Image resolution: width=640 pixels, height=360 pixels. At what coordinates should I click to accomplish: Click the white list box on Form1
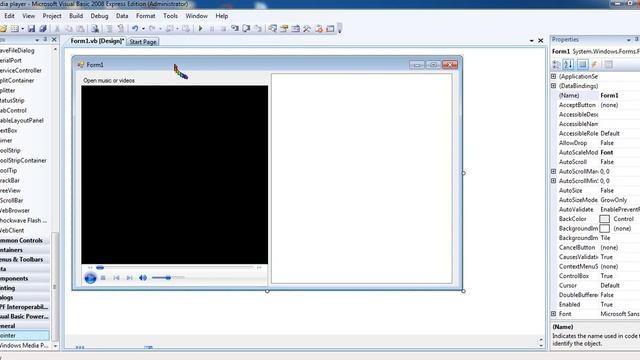(x=362, y=178)
